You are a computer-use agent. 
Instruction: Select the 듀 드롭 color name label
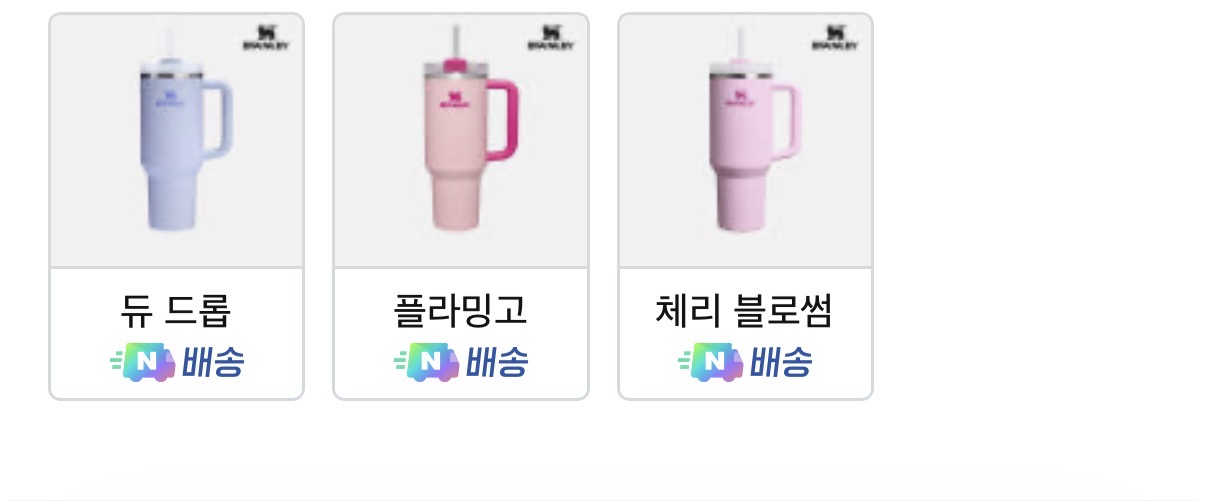point(176,311)
